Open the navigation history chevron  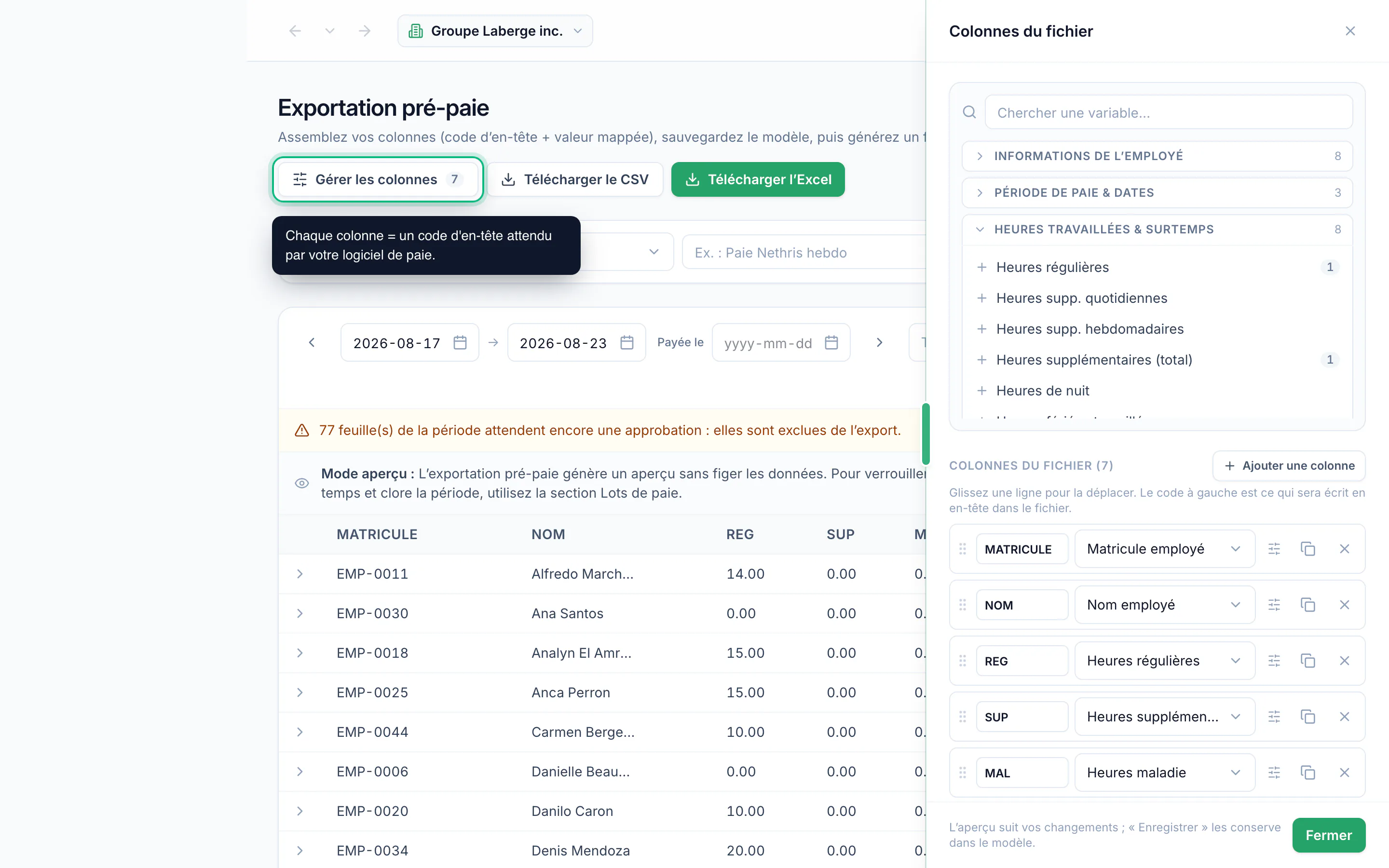tap(329, 31)
